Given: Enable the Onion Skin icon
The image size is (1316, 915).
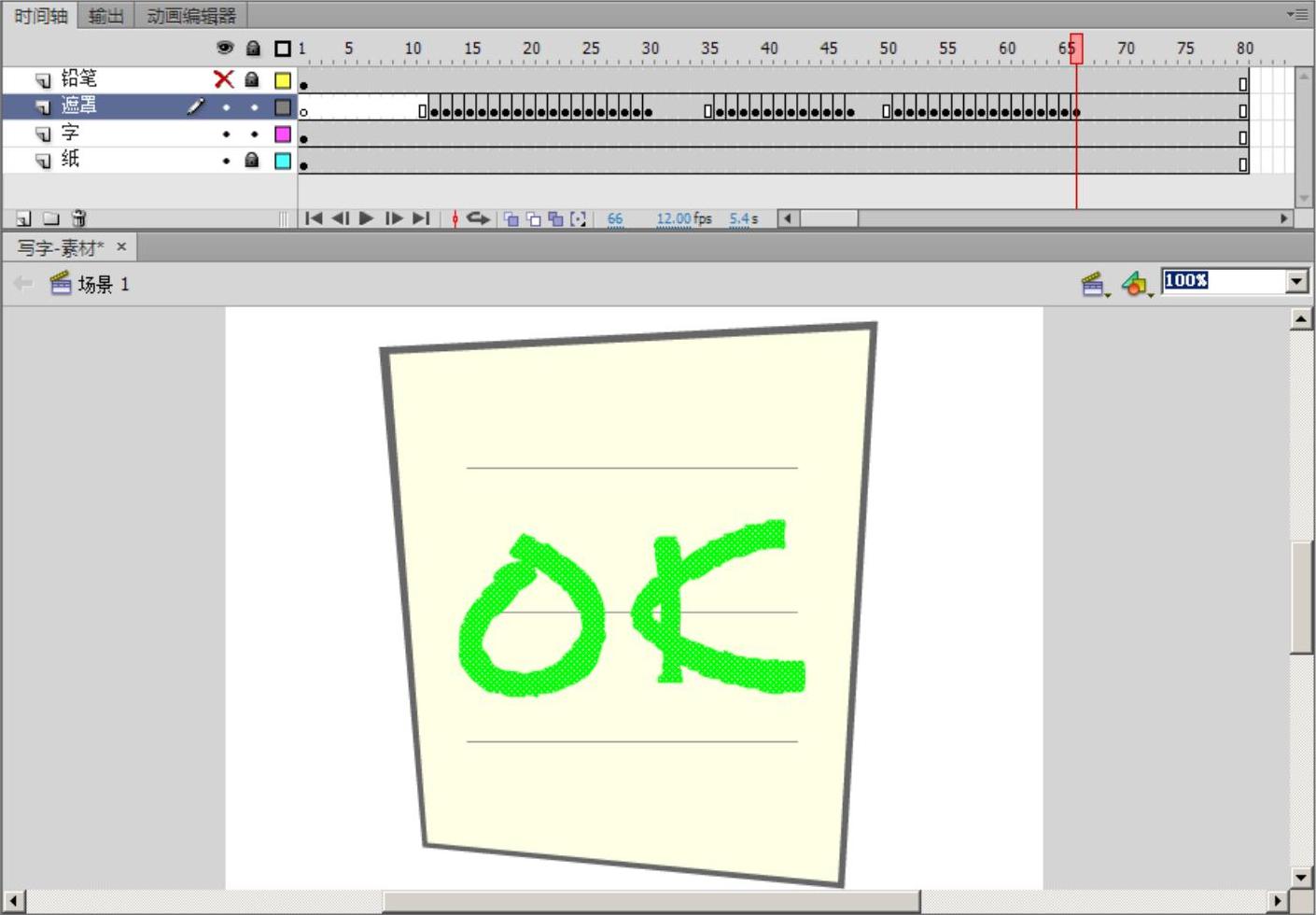Looking at the screenshot, I should click(511, 219).
